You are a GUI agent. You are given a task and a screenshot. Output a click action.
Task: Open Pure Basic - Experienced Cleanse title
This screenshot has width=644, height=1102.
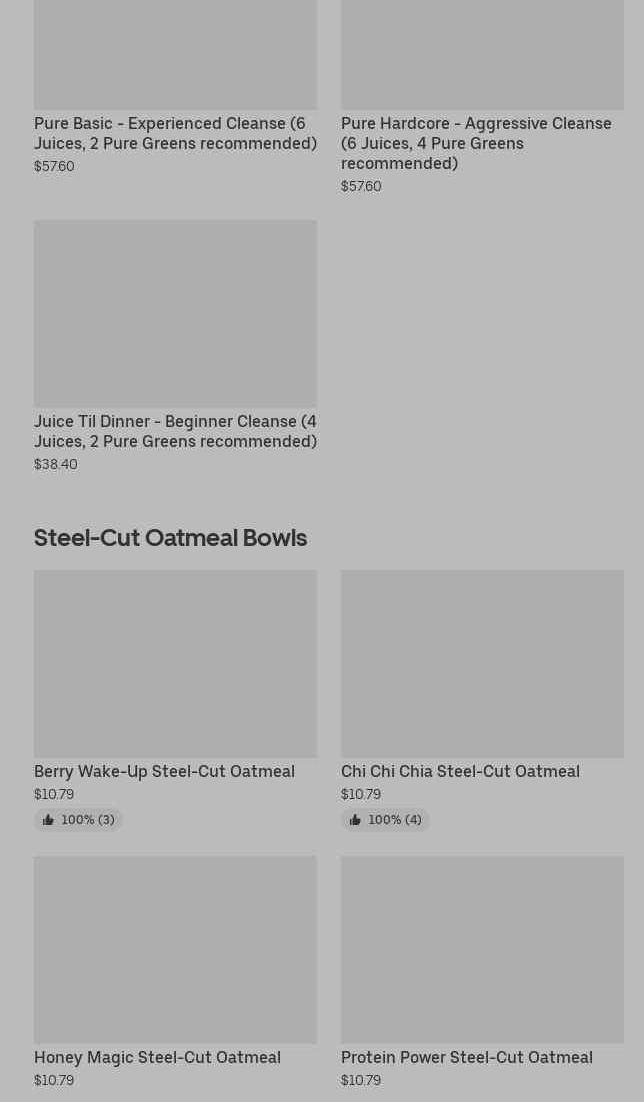(x=175, y=133)
